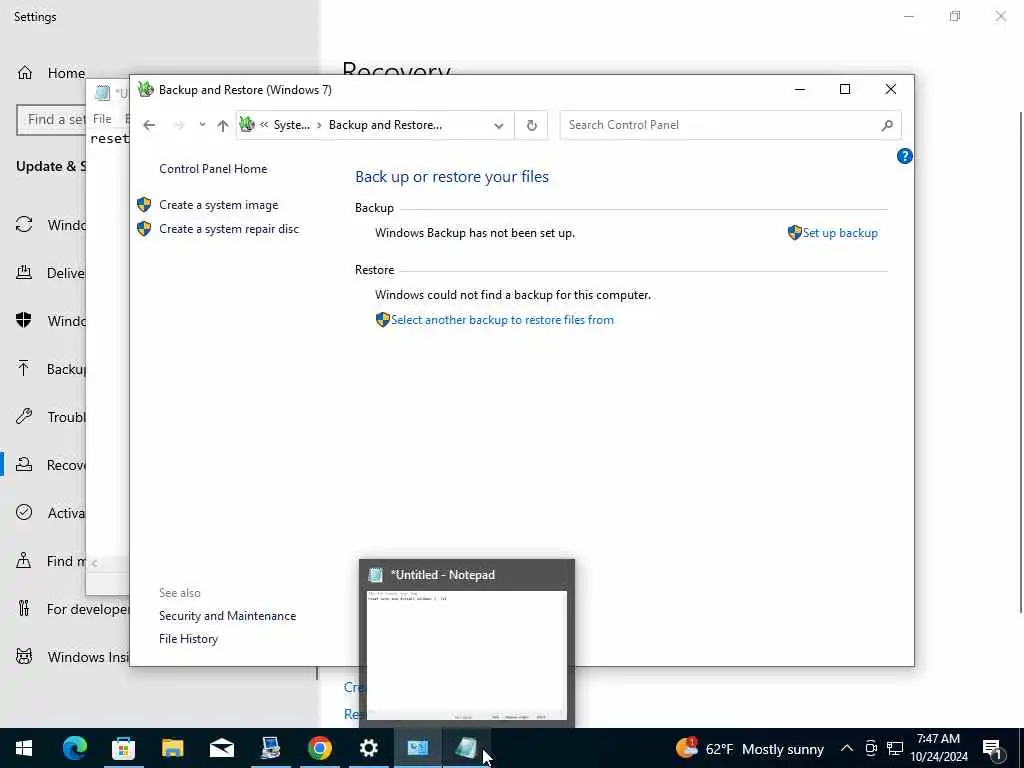Open the Windows Start menu
Image resolution: width=1024 pixels, height=768 pixels.
tap(24, 748)
